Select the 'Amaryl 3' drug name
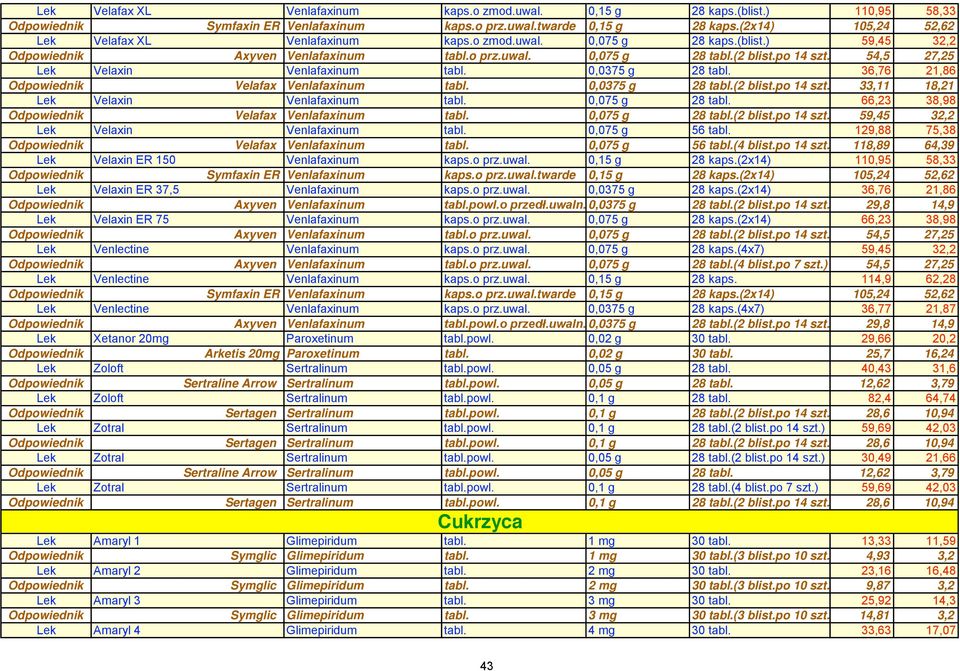 pyautogui.click(x=116, y=601)
